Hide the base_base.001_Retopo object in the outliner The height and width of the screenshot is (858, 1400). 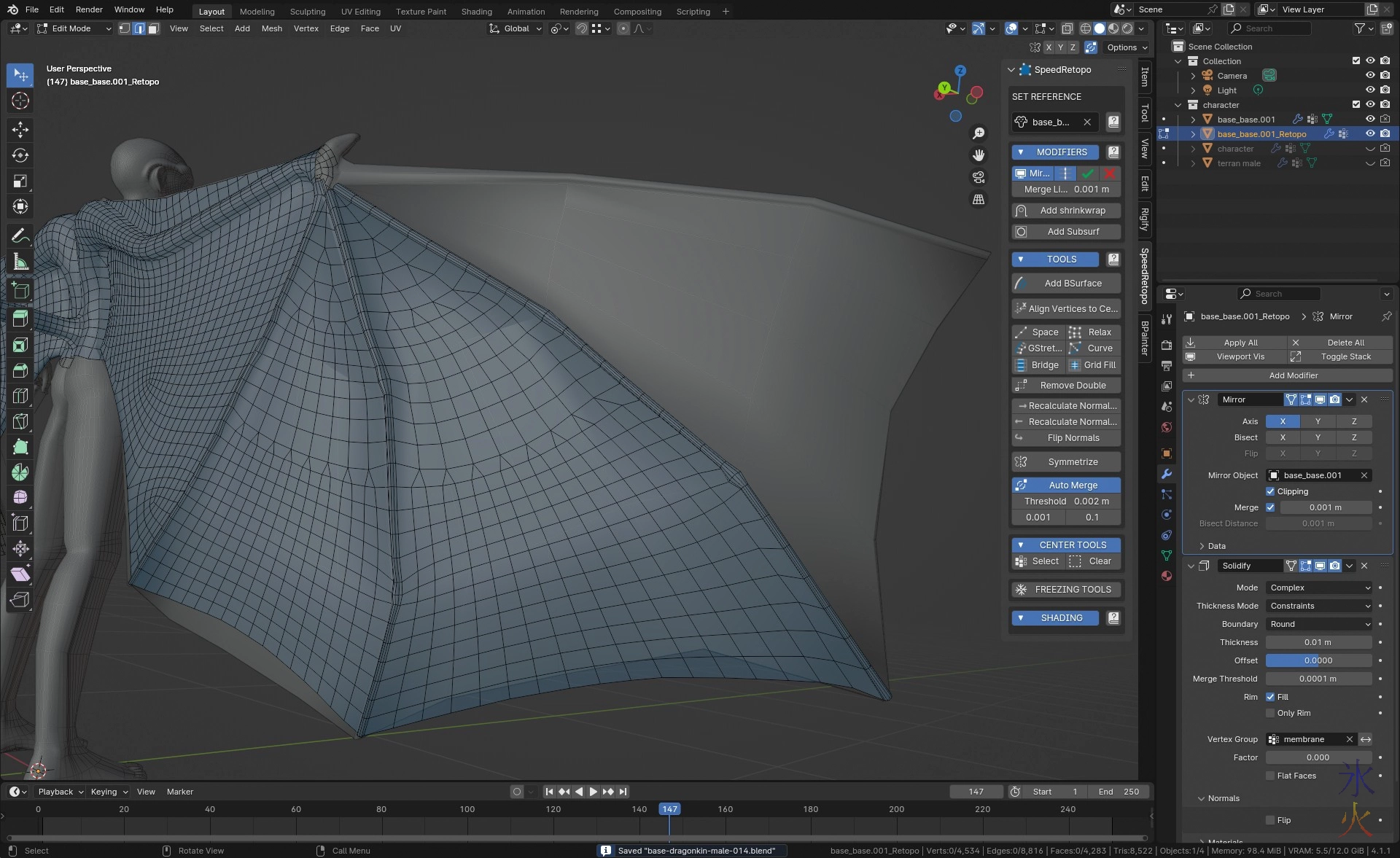click(x=1370, y=133)
